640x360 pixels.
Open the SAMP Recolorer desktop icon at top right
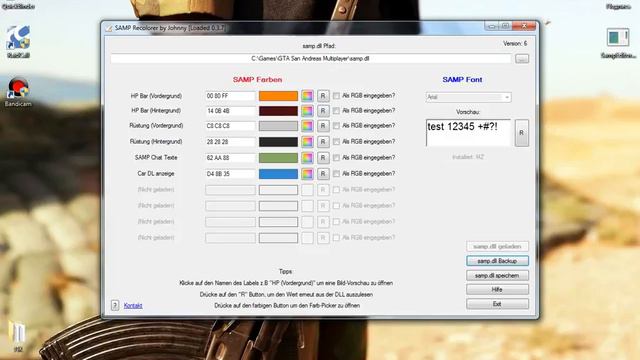pyautogui.click(x=618, y=42)
